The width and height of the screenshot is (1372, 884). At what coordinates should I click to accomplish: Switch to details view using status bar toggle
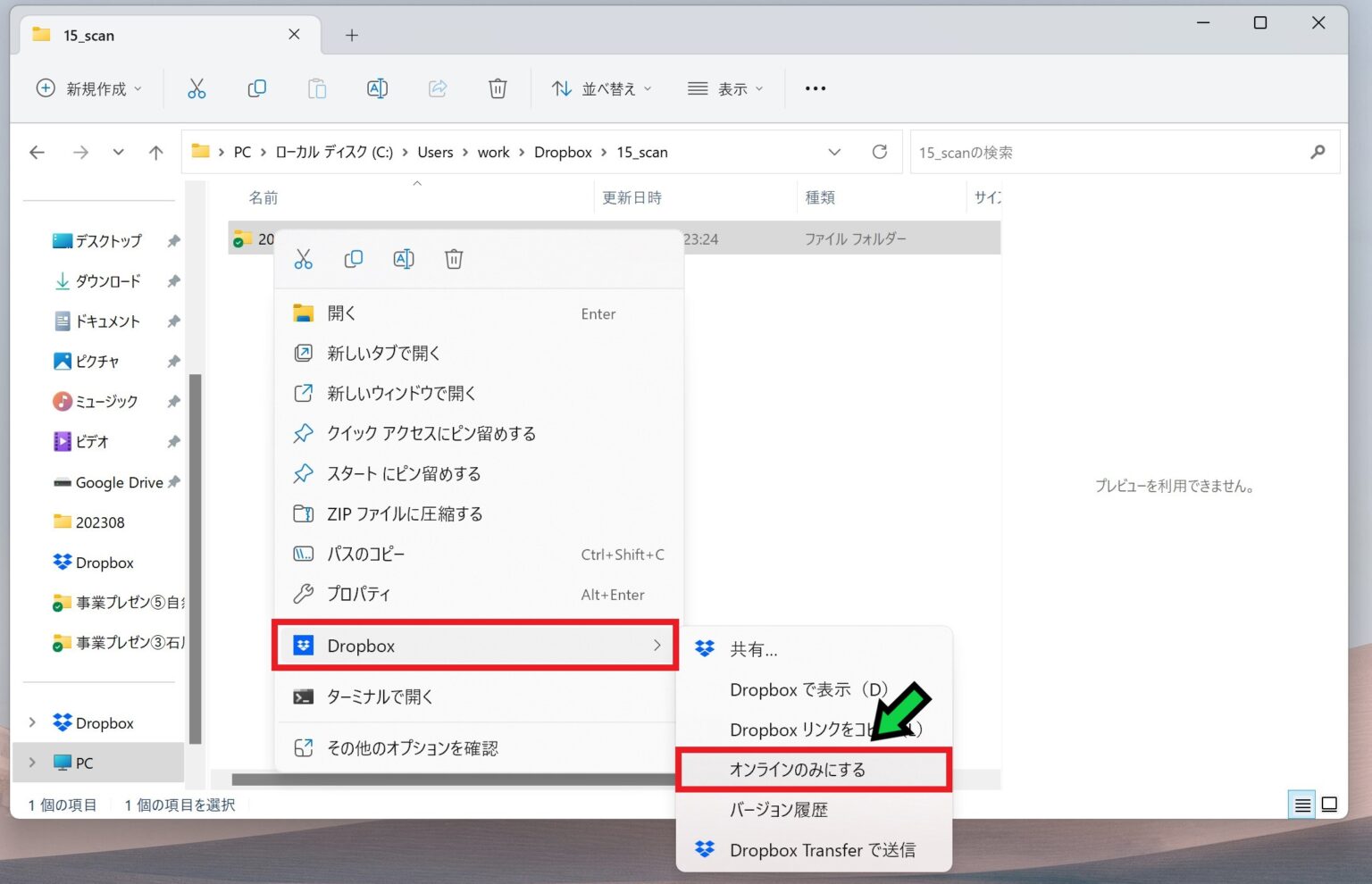1301,804
